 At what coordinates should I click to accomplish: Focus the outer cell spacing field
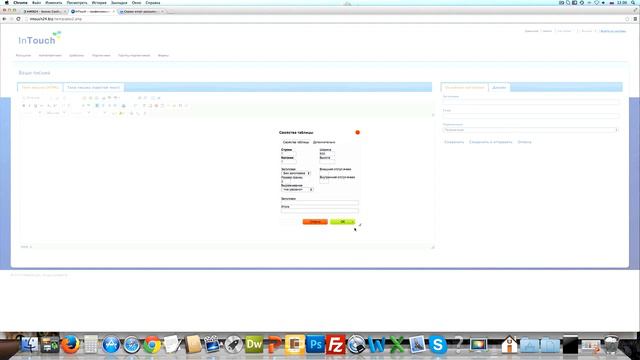(324, 173)
